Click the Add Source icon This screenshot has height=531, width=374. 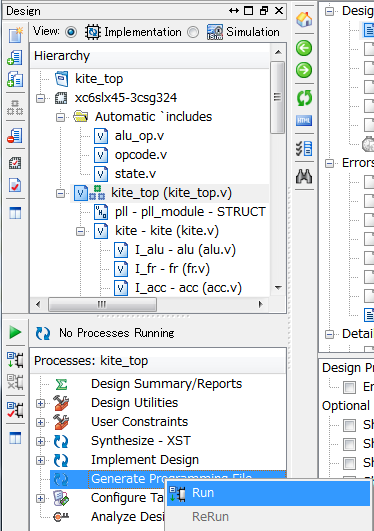point(15,58)
